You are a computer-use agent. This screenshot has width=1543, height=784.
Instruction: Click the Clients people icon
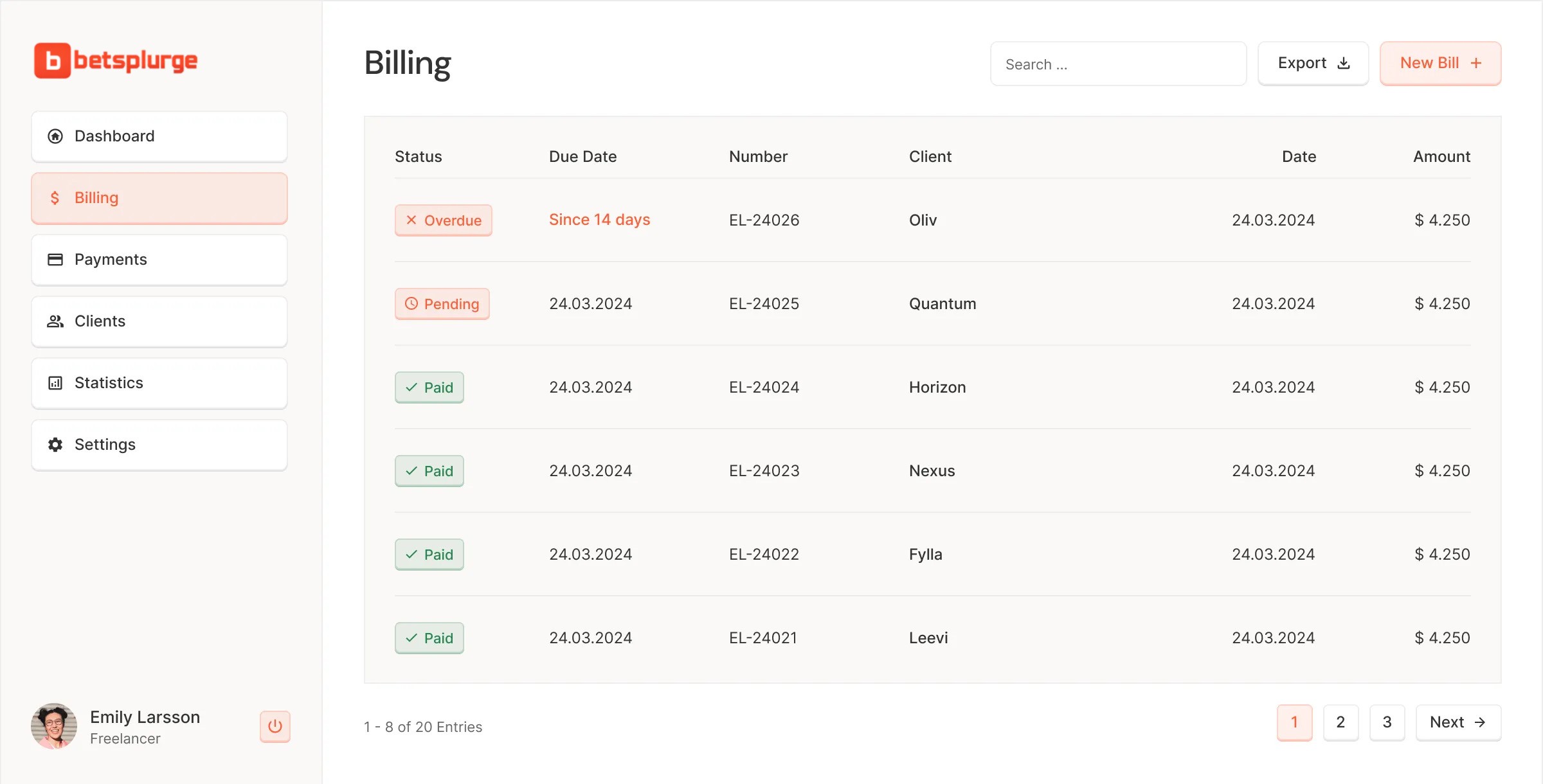pos(55,321)
